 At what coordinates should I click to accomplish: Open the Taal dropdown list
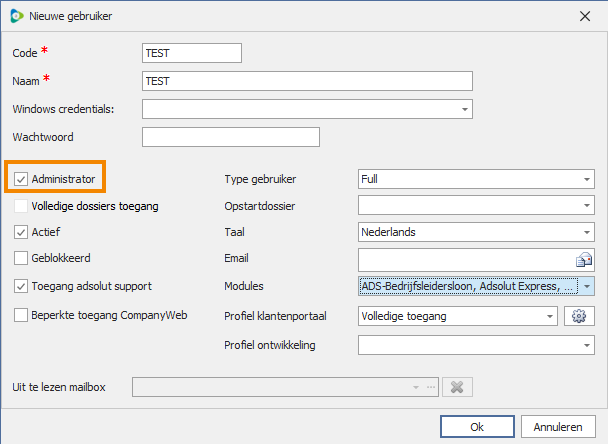click(x=586, y=232)
